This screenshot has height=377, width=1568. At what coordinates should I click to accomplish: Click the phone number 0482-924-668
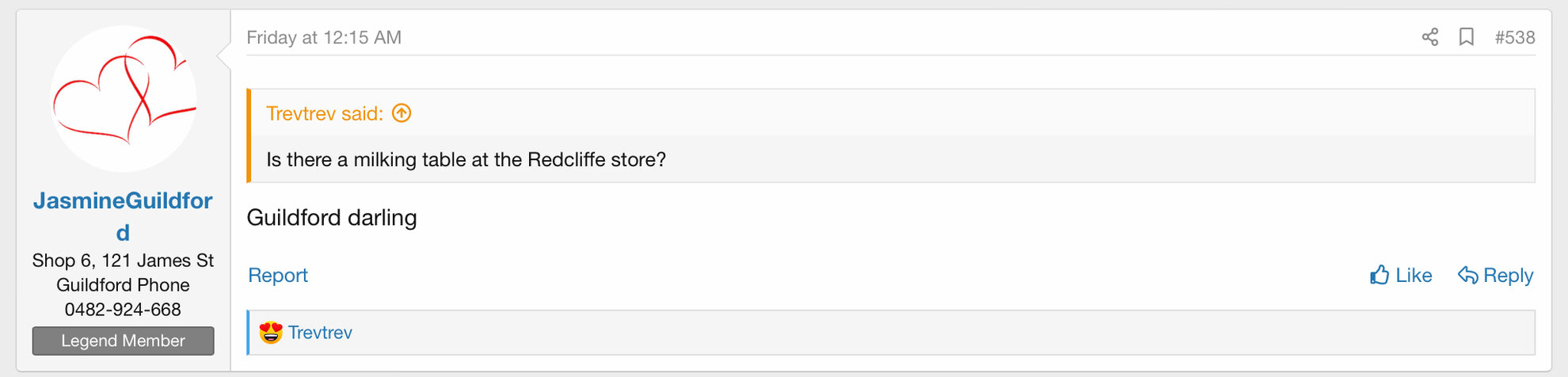(123, 310)
